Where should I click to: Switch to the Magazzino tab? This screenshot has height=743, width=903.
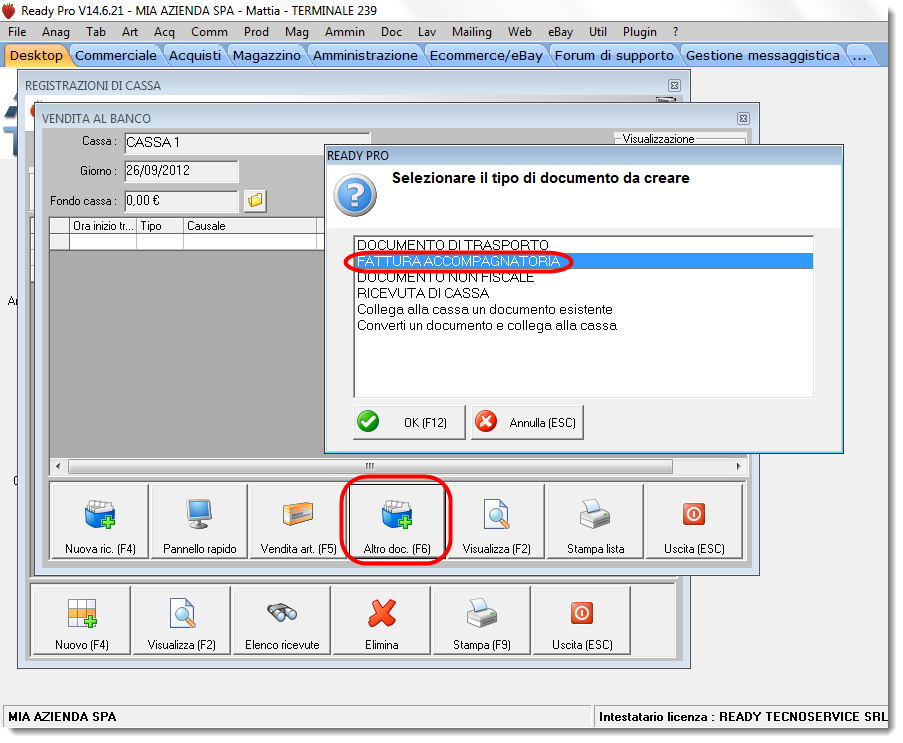267,55
